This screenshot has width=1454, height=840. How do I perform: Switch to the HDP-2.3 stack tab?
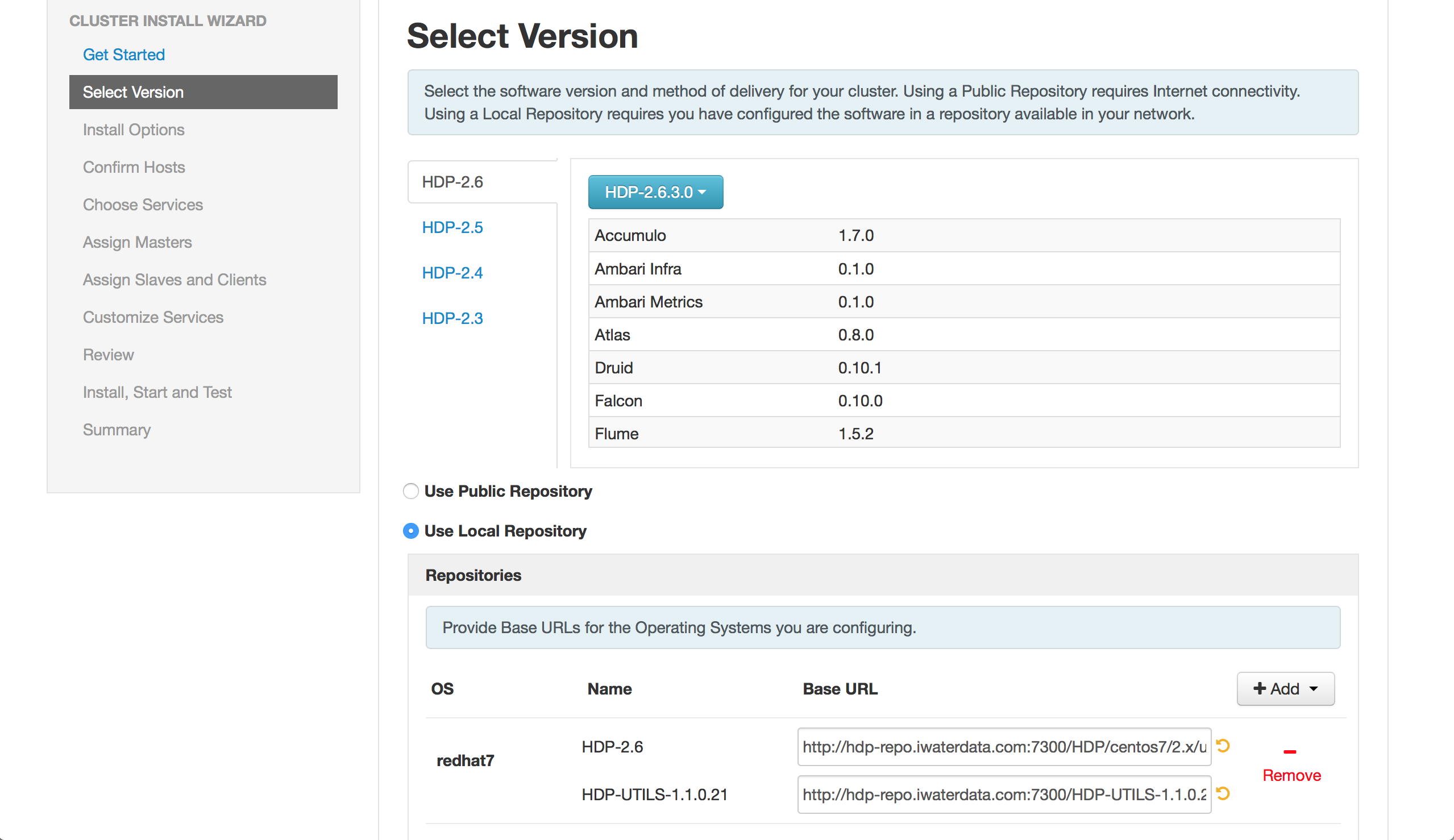pyautogui.click(x=452, y=318)
